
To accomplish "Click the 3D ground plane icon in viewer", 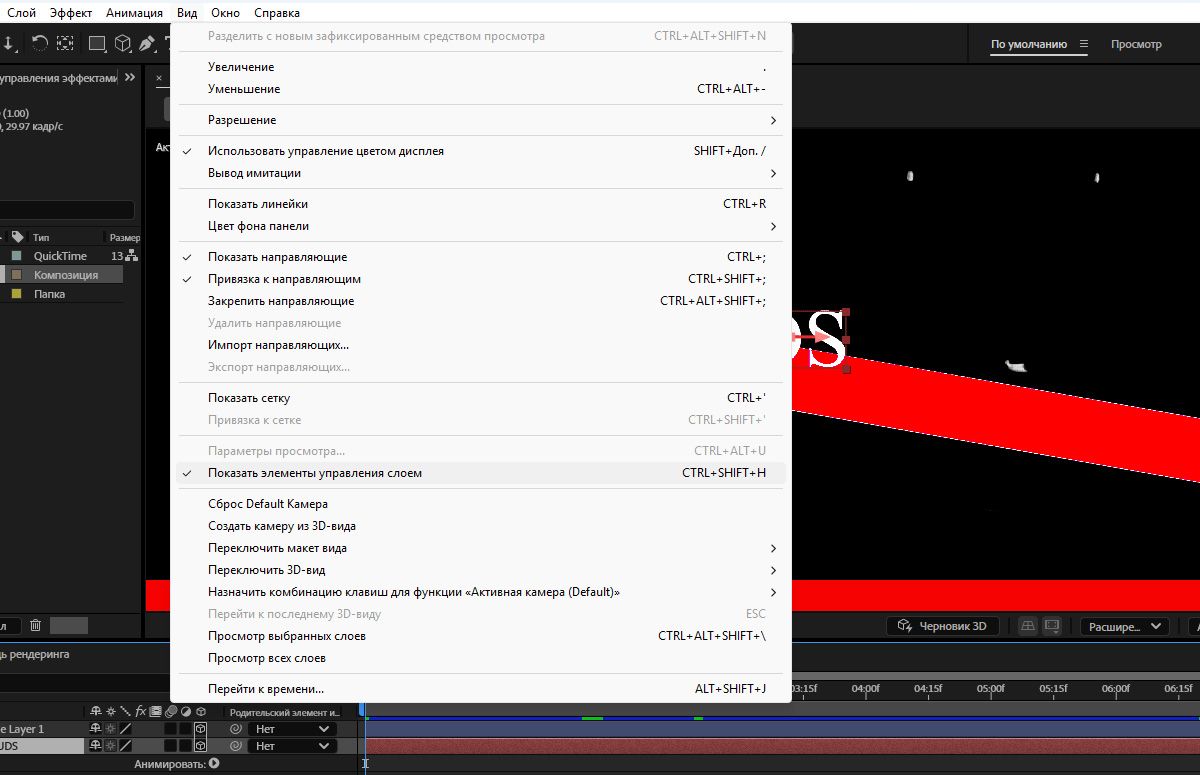I will [x=1027, y=626].
